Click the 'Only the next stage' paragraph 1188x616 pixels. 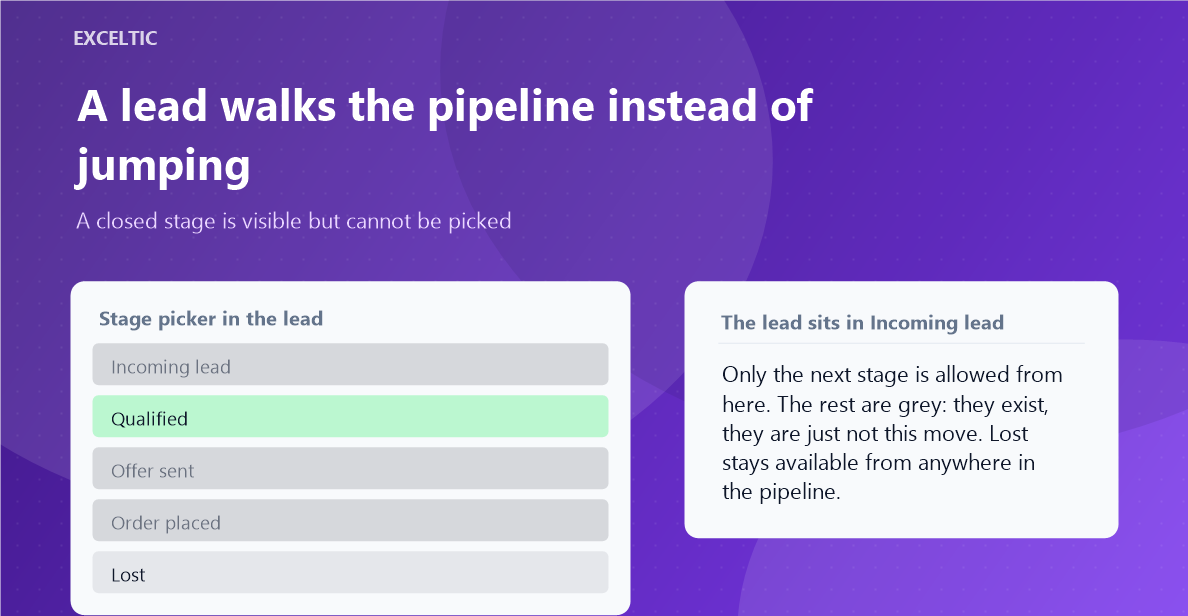tap(893, 433)
